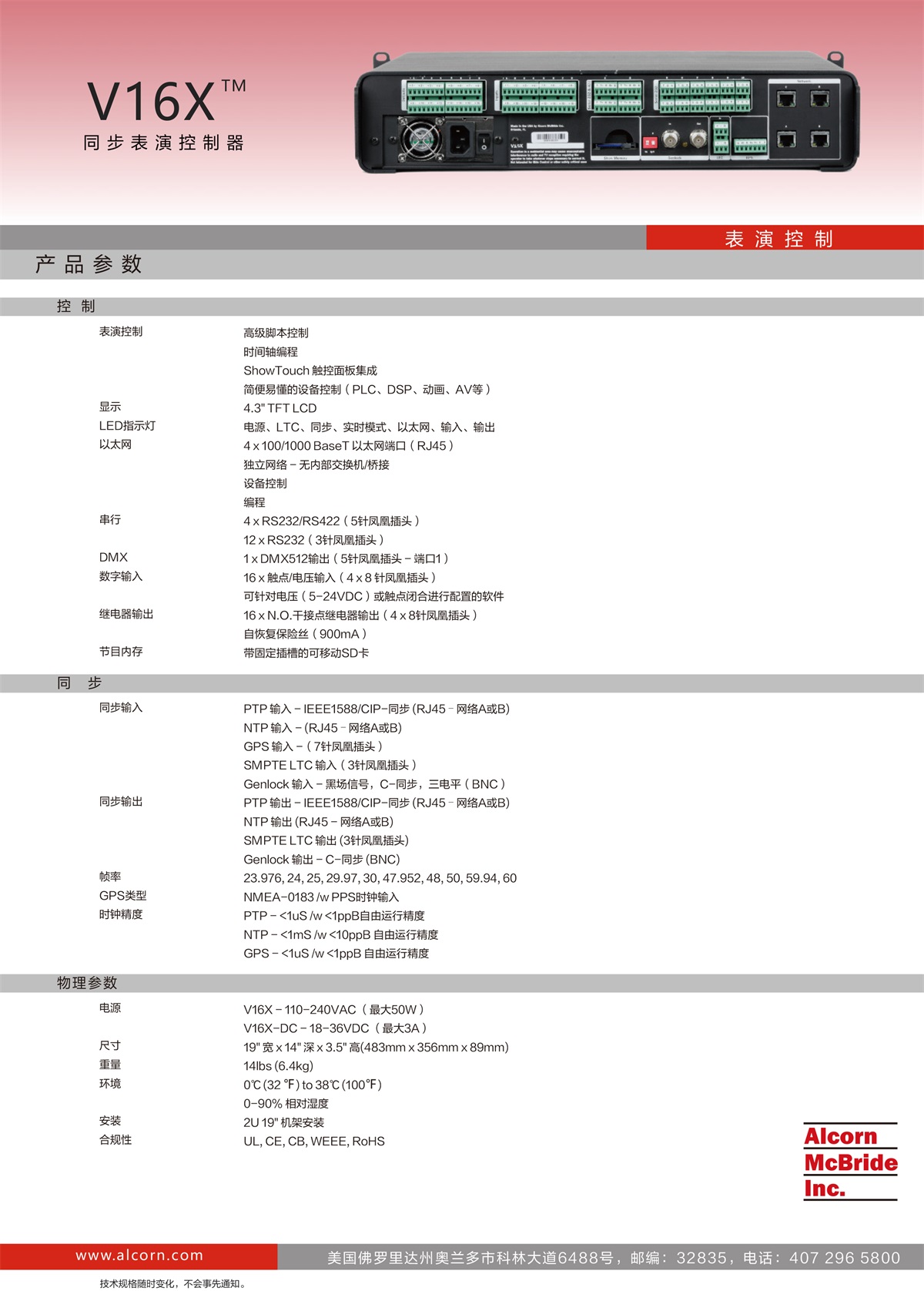Click the V16X rear panel product photo
This screenshot has height=1291, width=924.
tap(608, 112)
